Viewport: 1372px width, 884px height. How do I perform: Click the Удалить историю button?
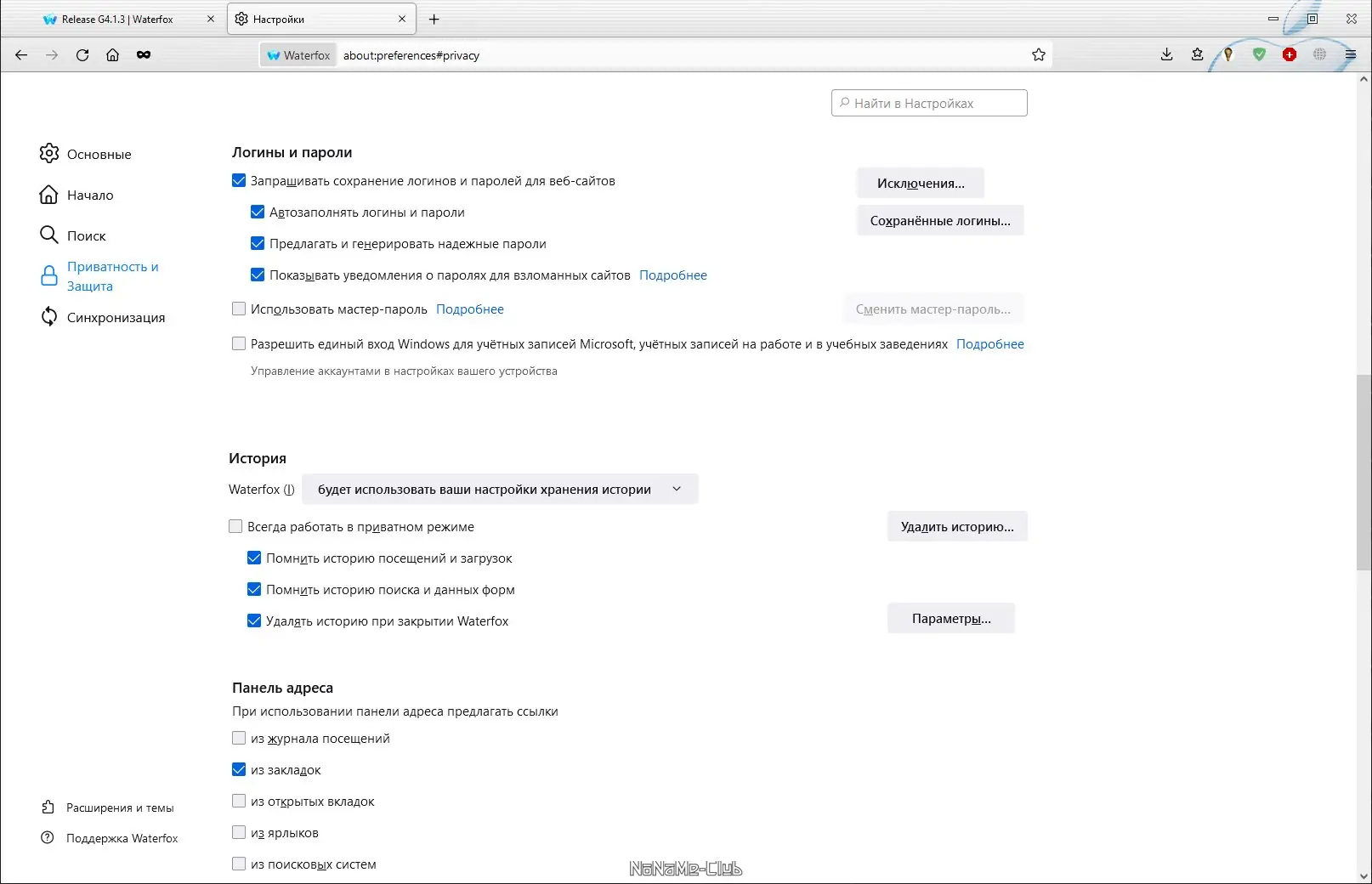point(957,527)
